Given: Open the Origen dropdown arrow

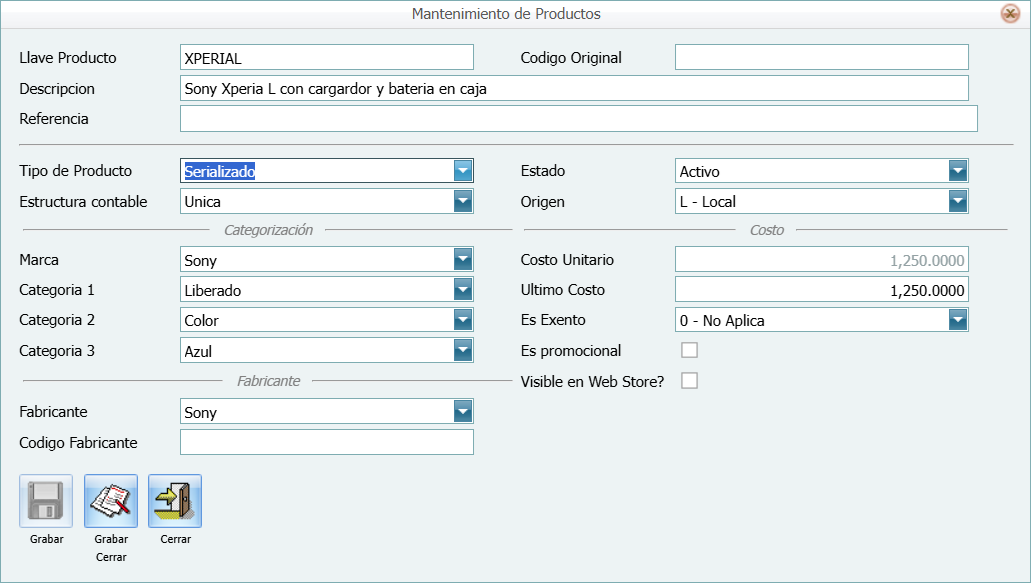Looking at the screenshot, I should click(958, 202).
